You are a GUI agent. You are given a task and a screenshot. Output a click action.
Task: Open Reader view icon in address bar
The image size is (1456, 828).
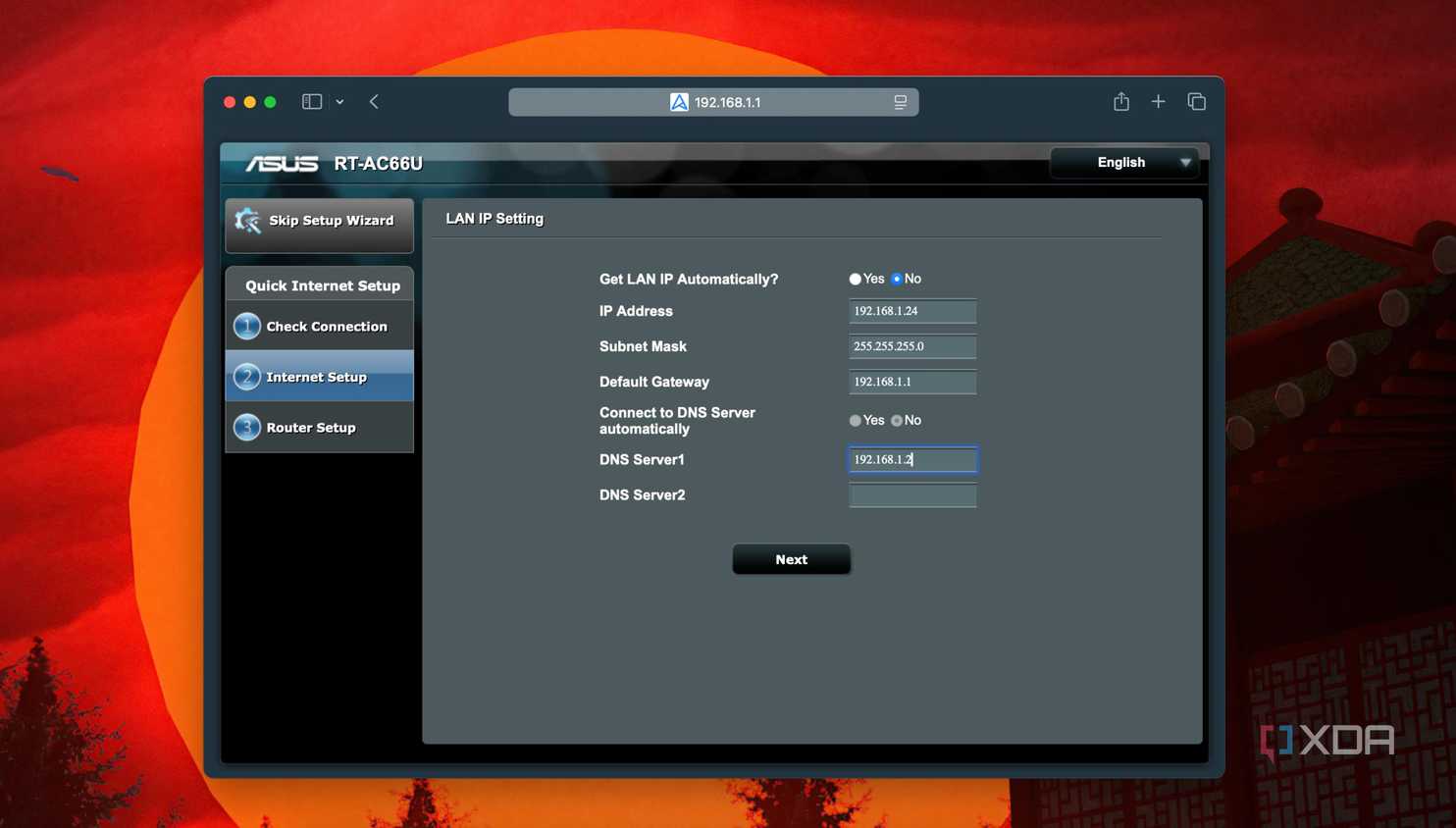click(x=900, y=102)
